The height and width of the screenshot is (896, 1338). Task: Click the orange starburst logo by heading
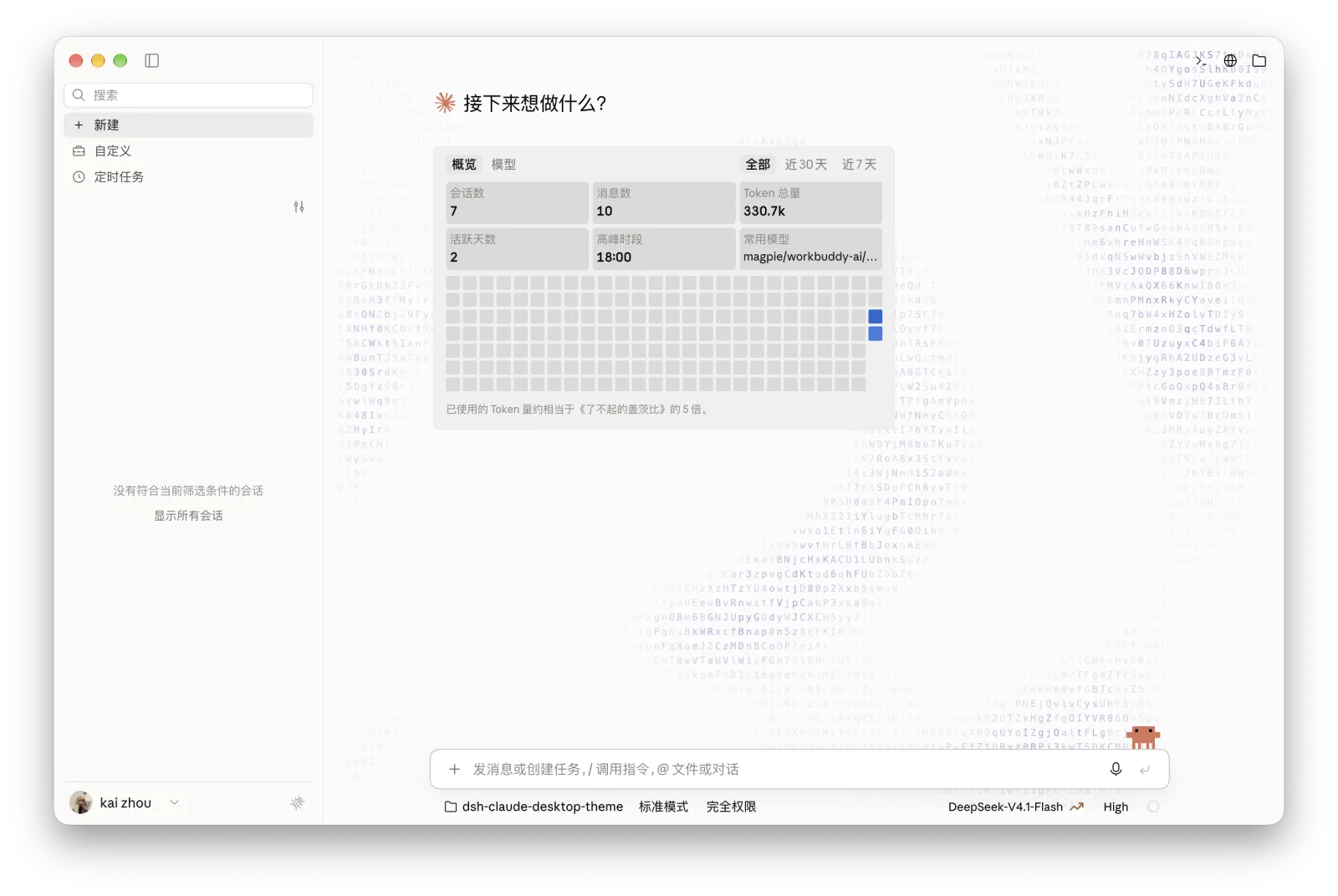point(445,103)
